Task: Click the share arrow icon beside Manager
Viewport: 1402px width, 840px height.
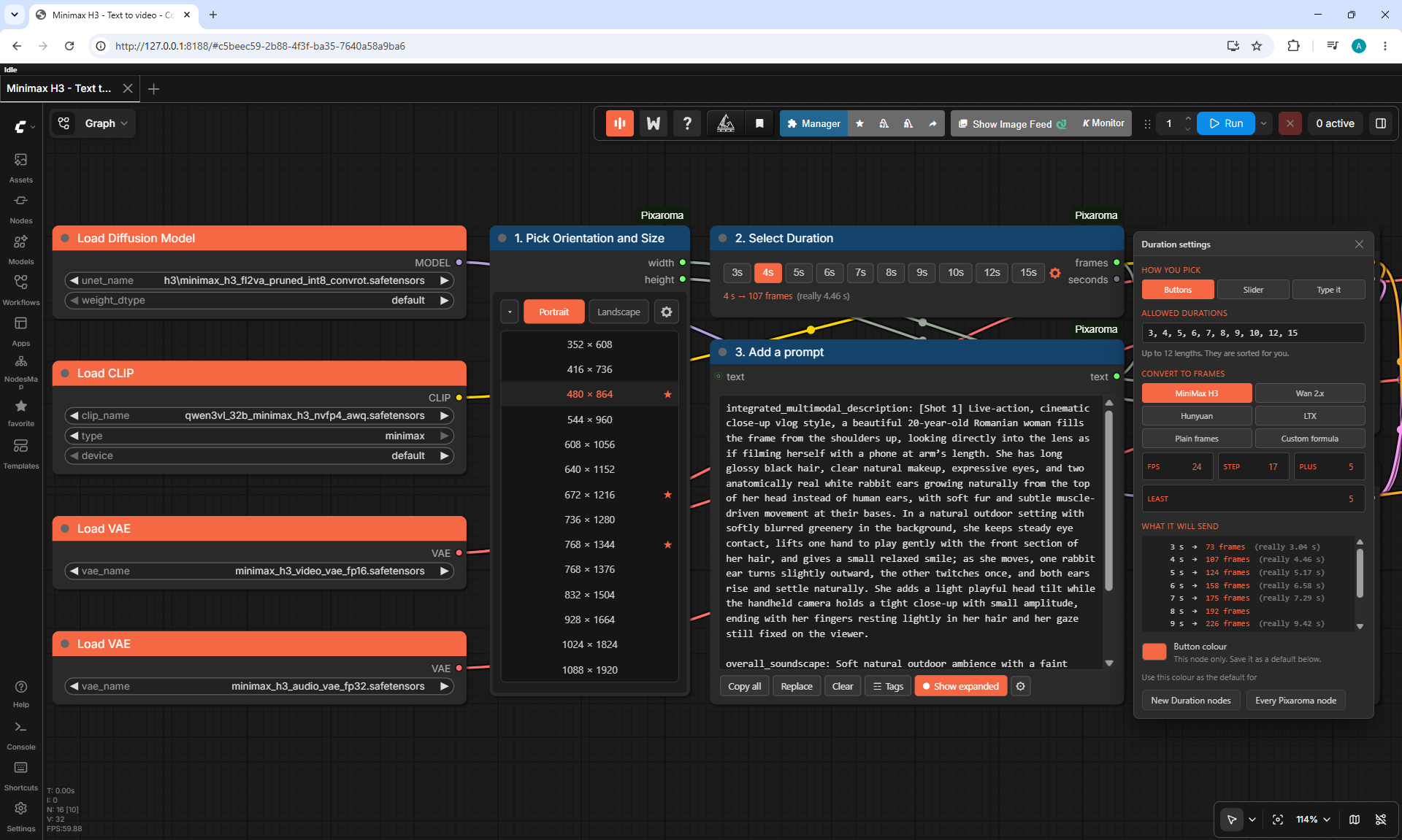Action: click(x=932, y=123)
